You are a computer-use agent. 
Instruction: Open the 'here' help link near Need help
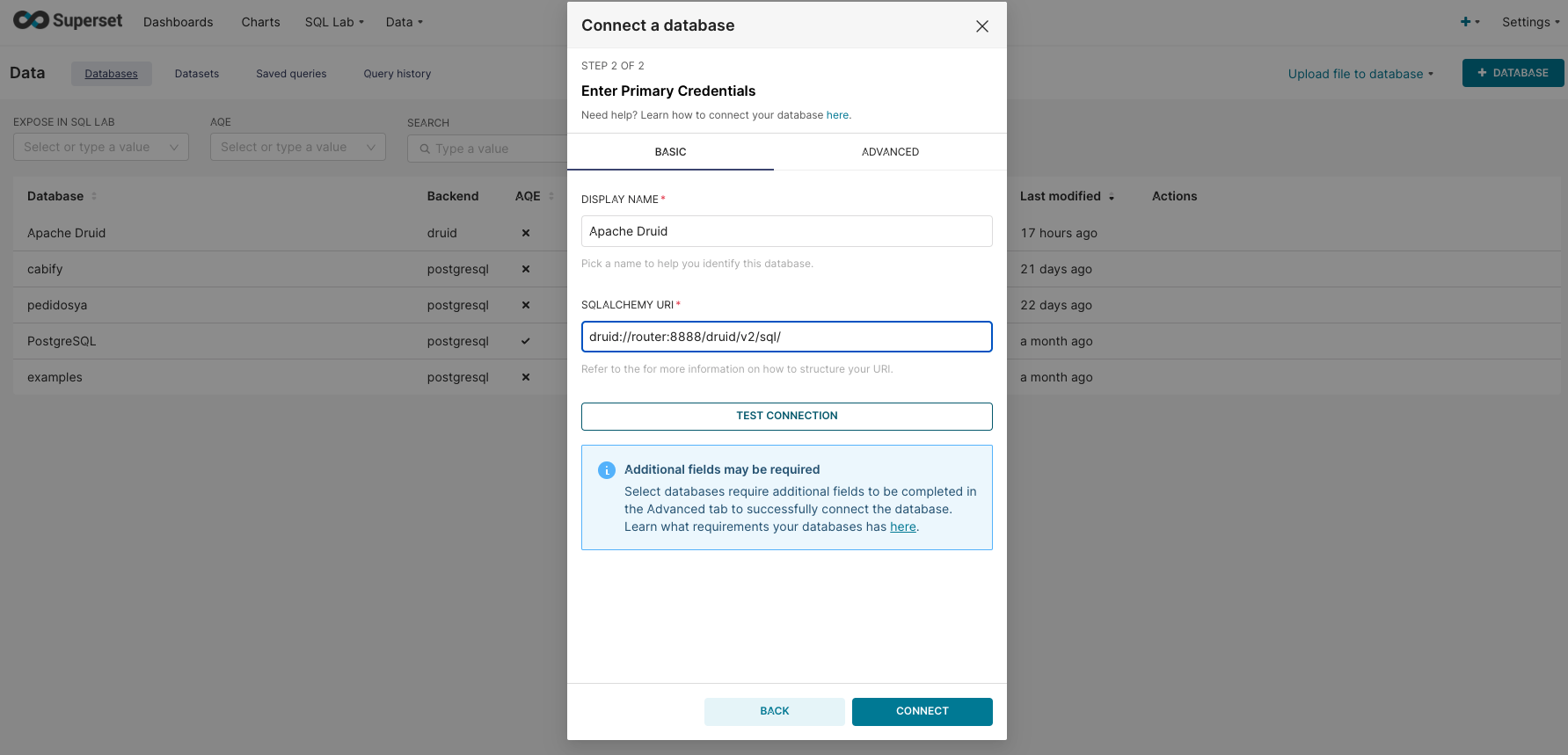click(837, 115)
